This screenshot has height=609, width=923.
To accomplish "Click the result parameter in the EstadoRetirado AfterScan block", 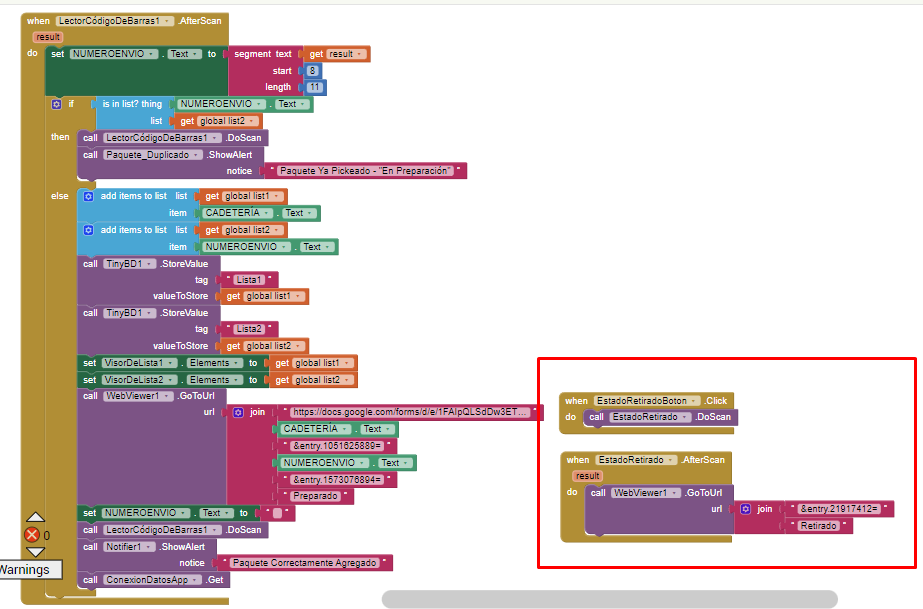I will click(x=588, y=476).
